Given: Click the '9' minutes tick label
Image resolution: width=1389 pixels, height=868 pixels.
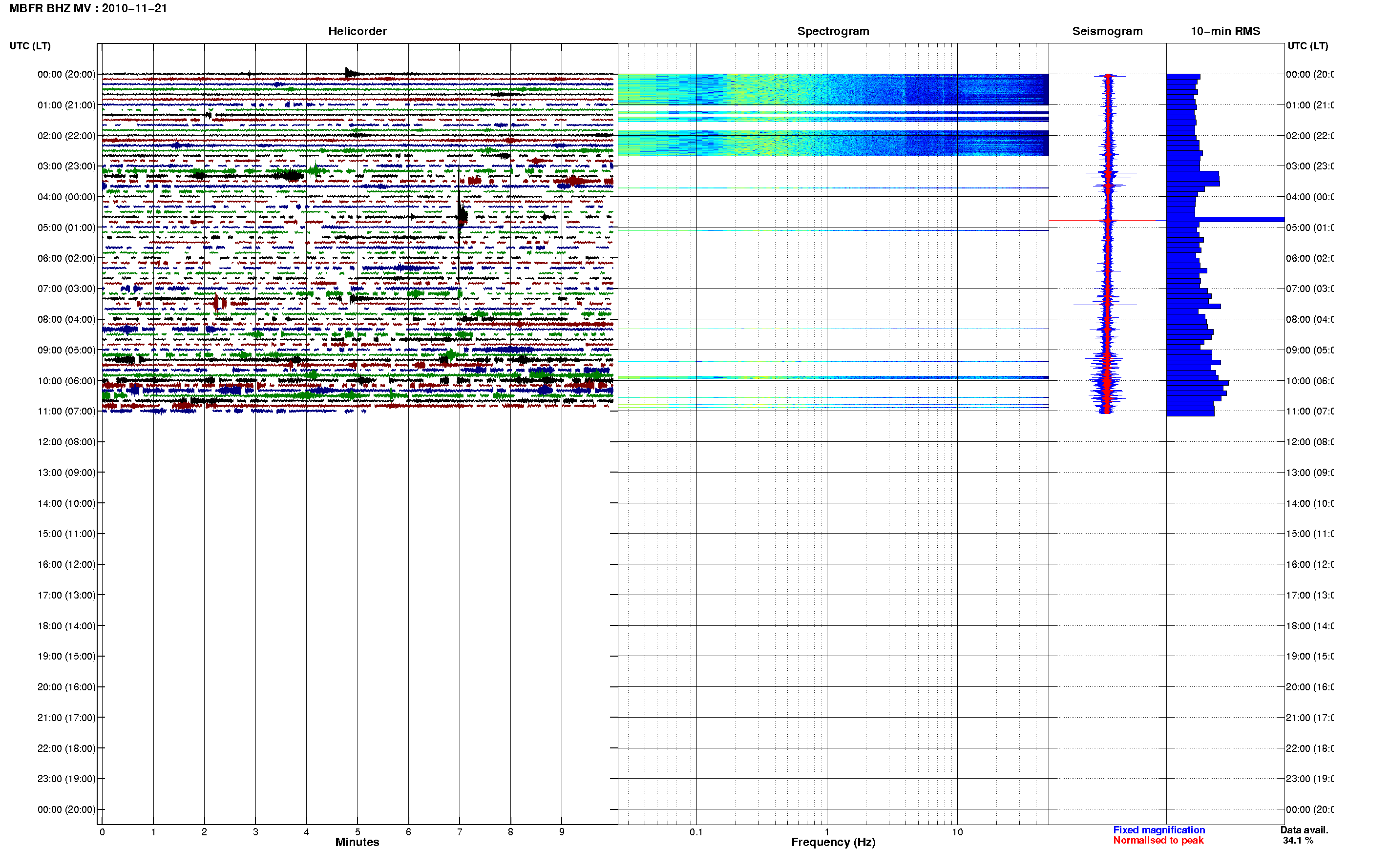Looking at the screenshot, I should (562, 832).
